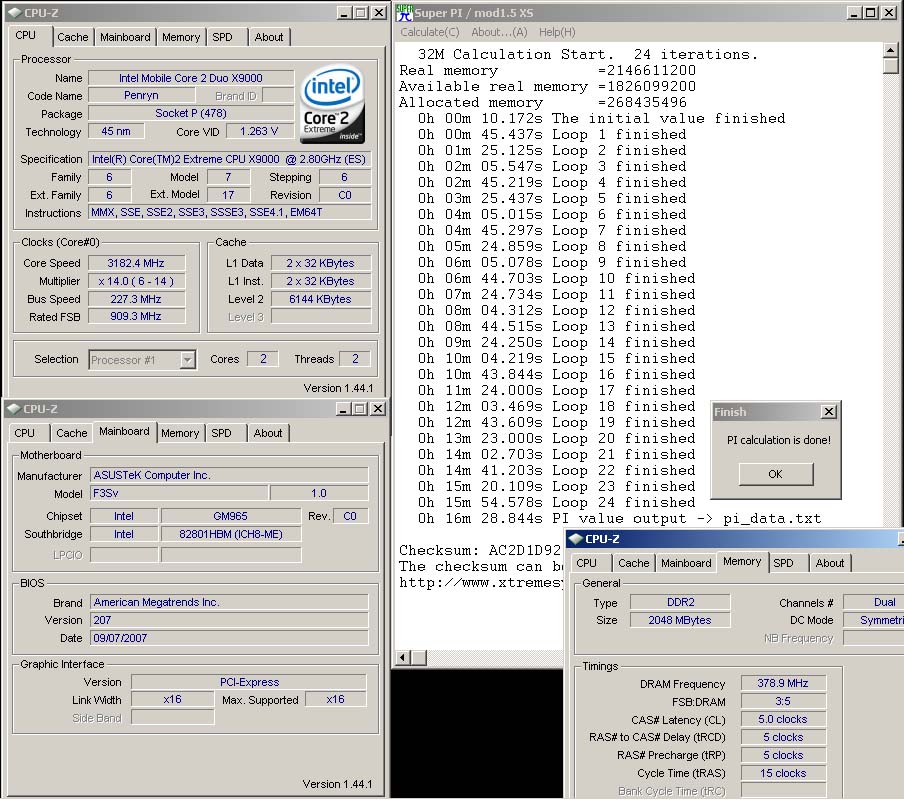This screenshot has height=800, width=904.
Task: Open About tab in top CPU-Z window
Action: [x=269, y=37]
